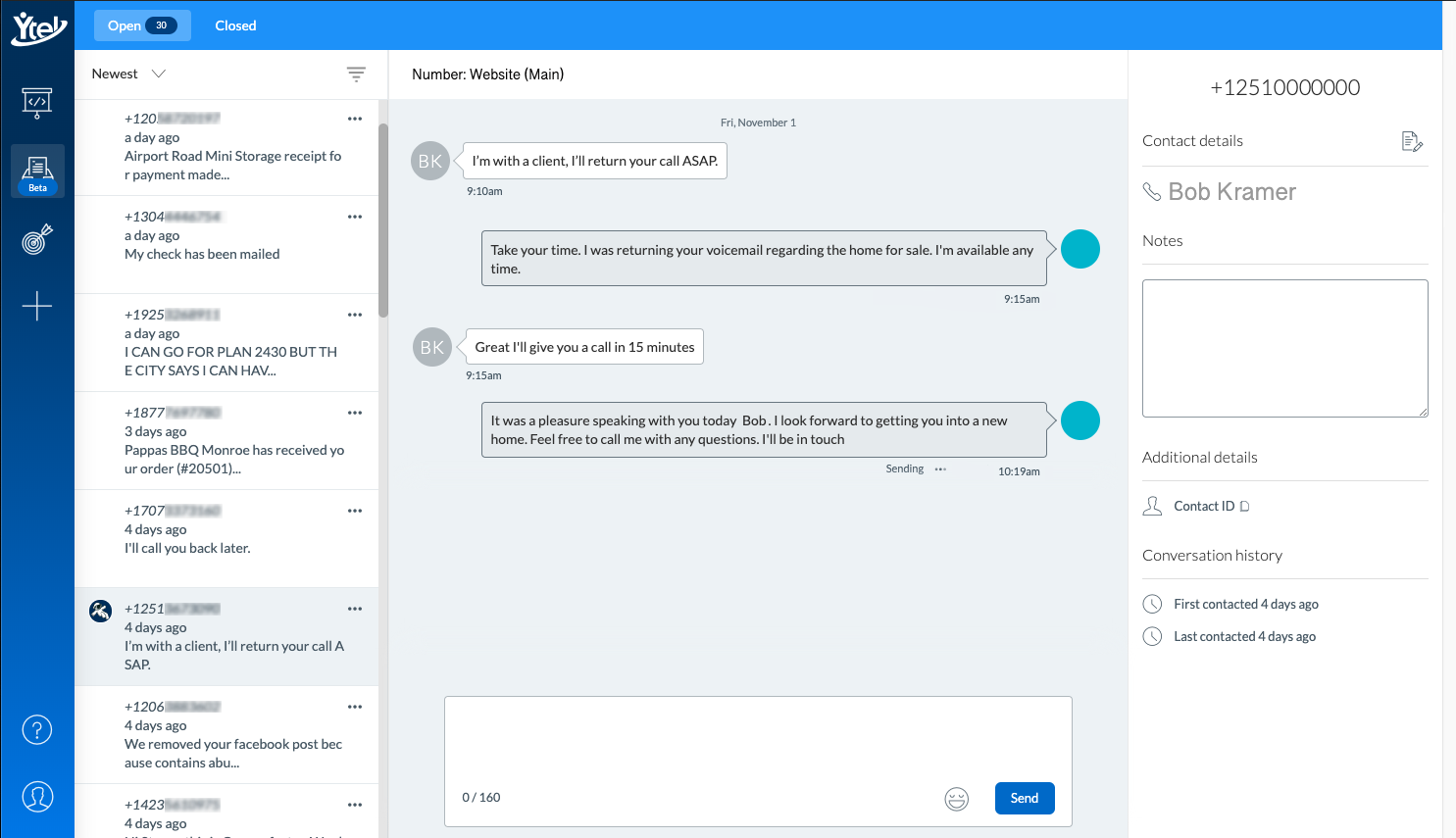This screenshot has width=1456, height=838.
Task: Open the conversation filter icon
Action: (356, 74)
